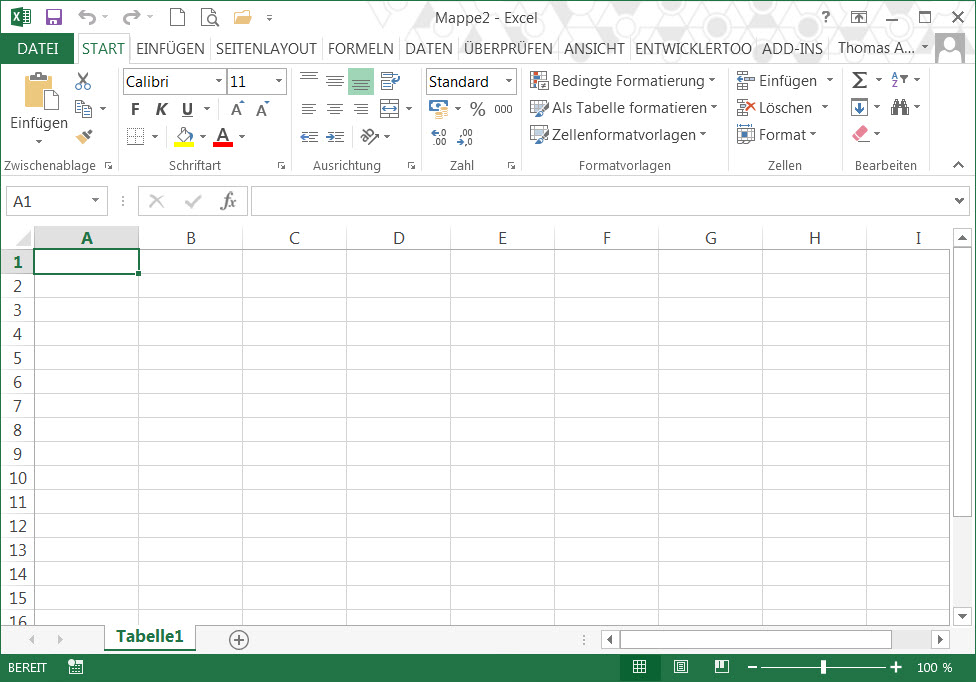The width and height of the screenshot is (976, 682).
Task: Open a file via the folder icon
Action: [242, 17]
